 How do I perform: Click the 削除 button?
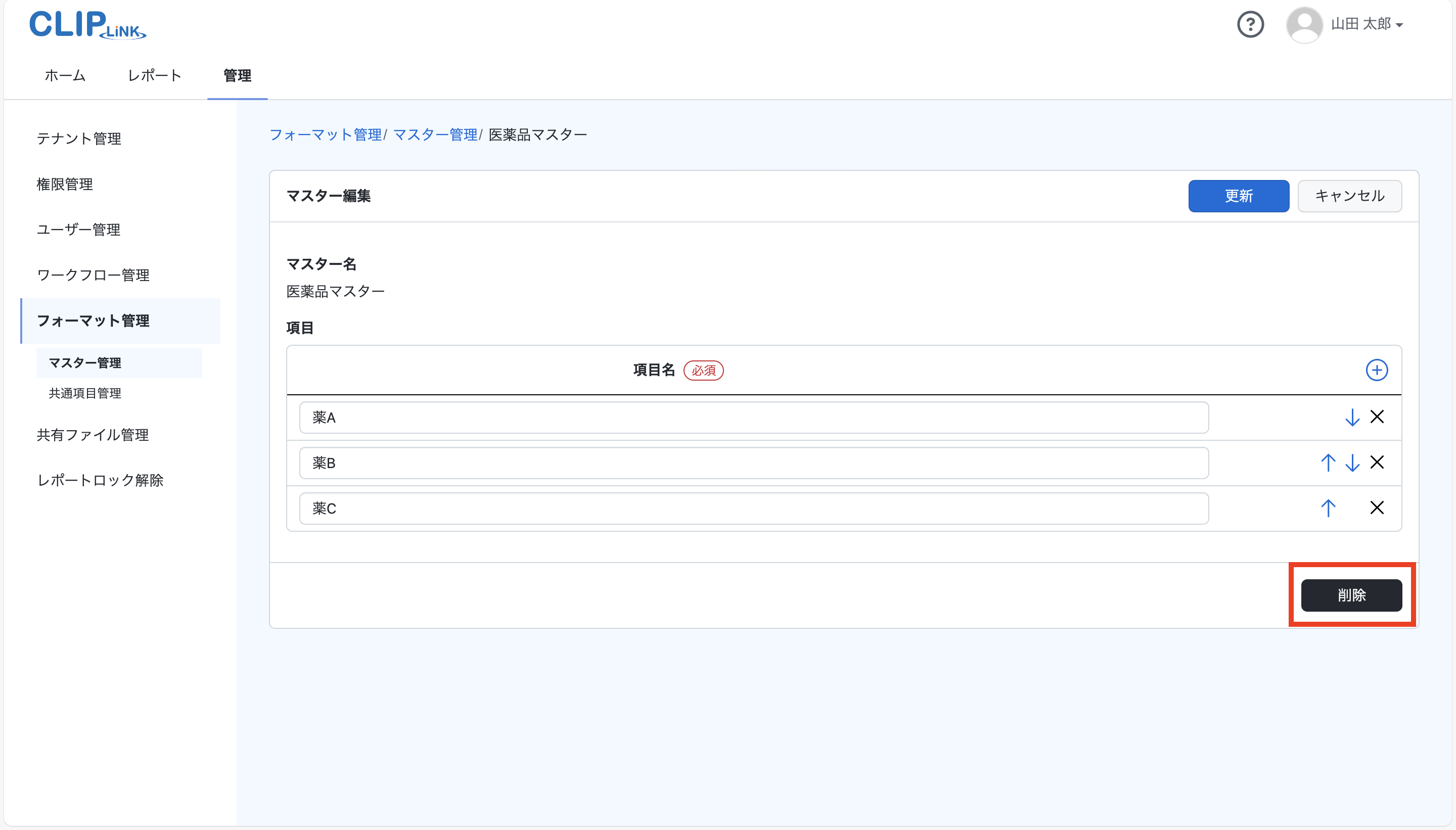(x=1351, y=595)
